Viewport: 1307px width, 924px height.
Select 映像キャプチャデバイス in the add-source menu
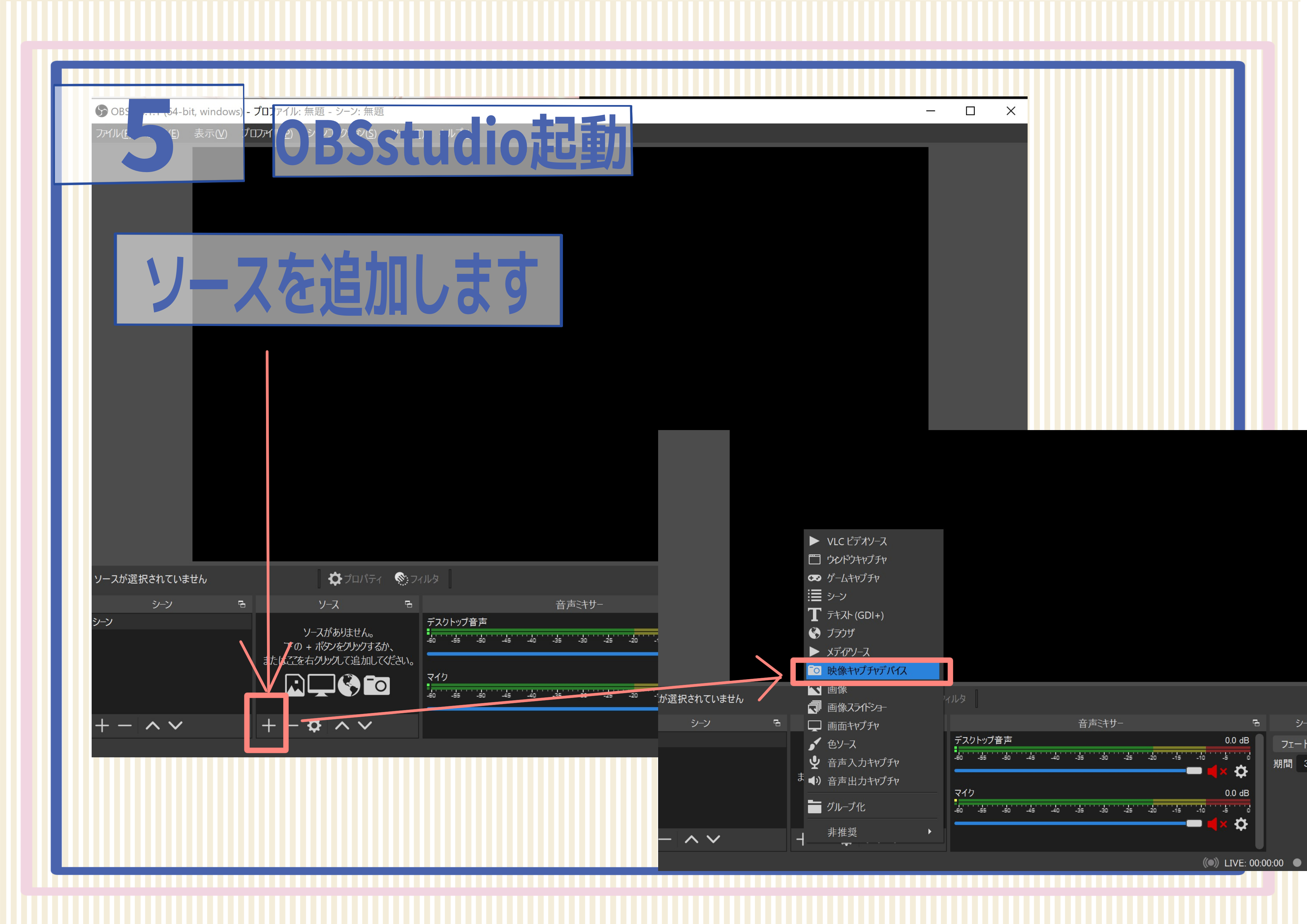[x=873, y=671]
